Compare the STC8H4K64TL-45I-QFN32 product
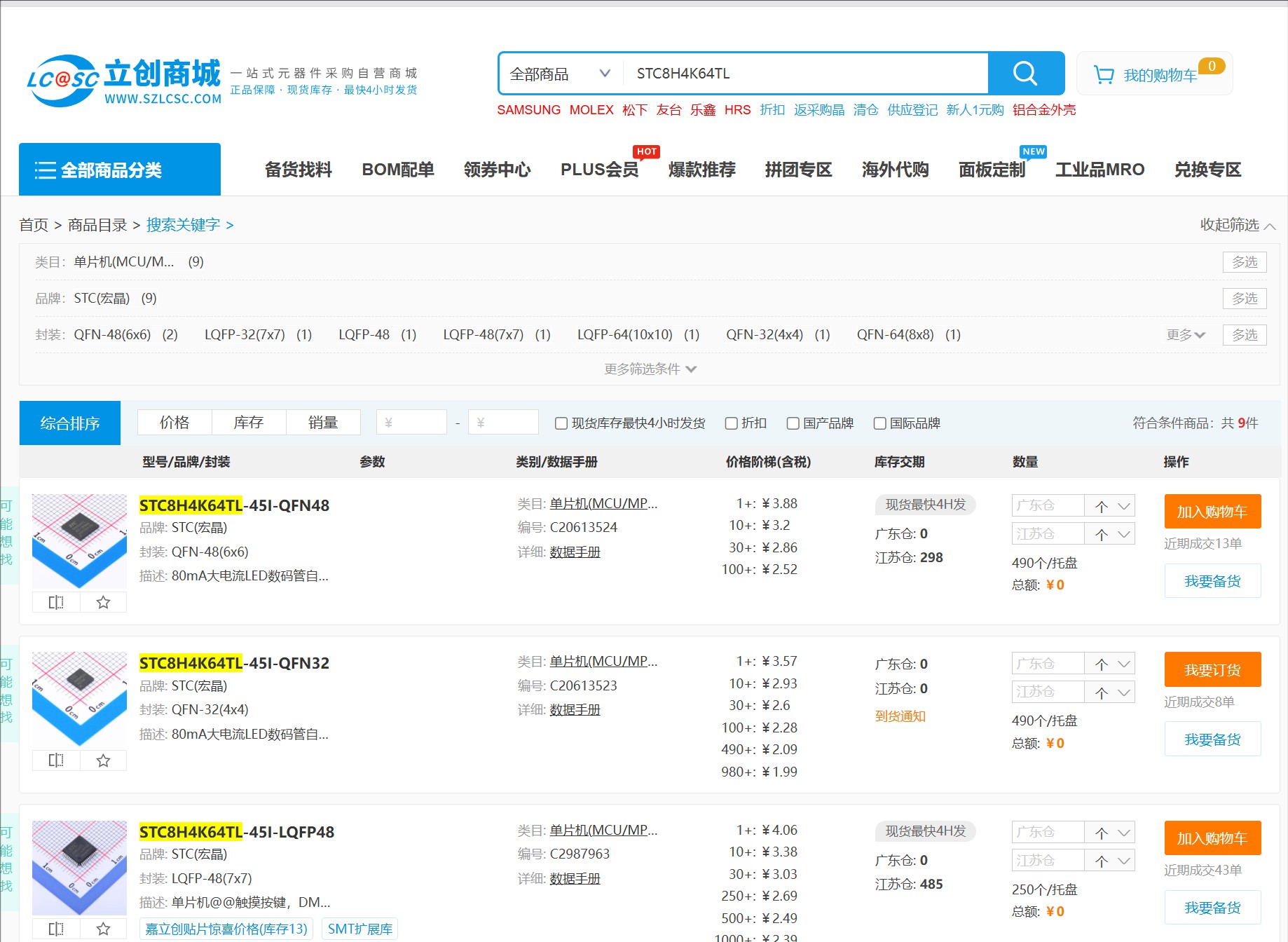The image size is (1288, 942). click(56, 760)
